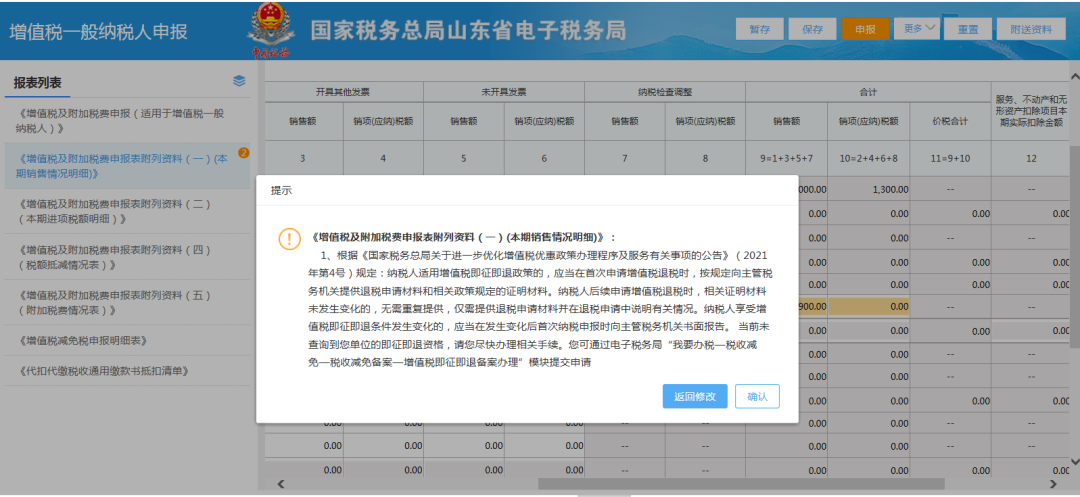Open 增值税及附加税费申报（适用于增值税一般纳税人） form
Screen dimensions: 1080x497
(x=126, y=120)
